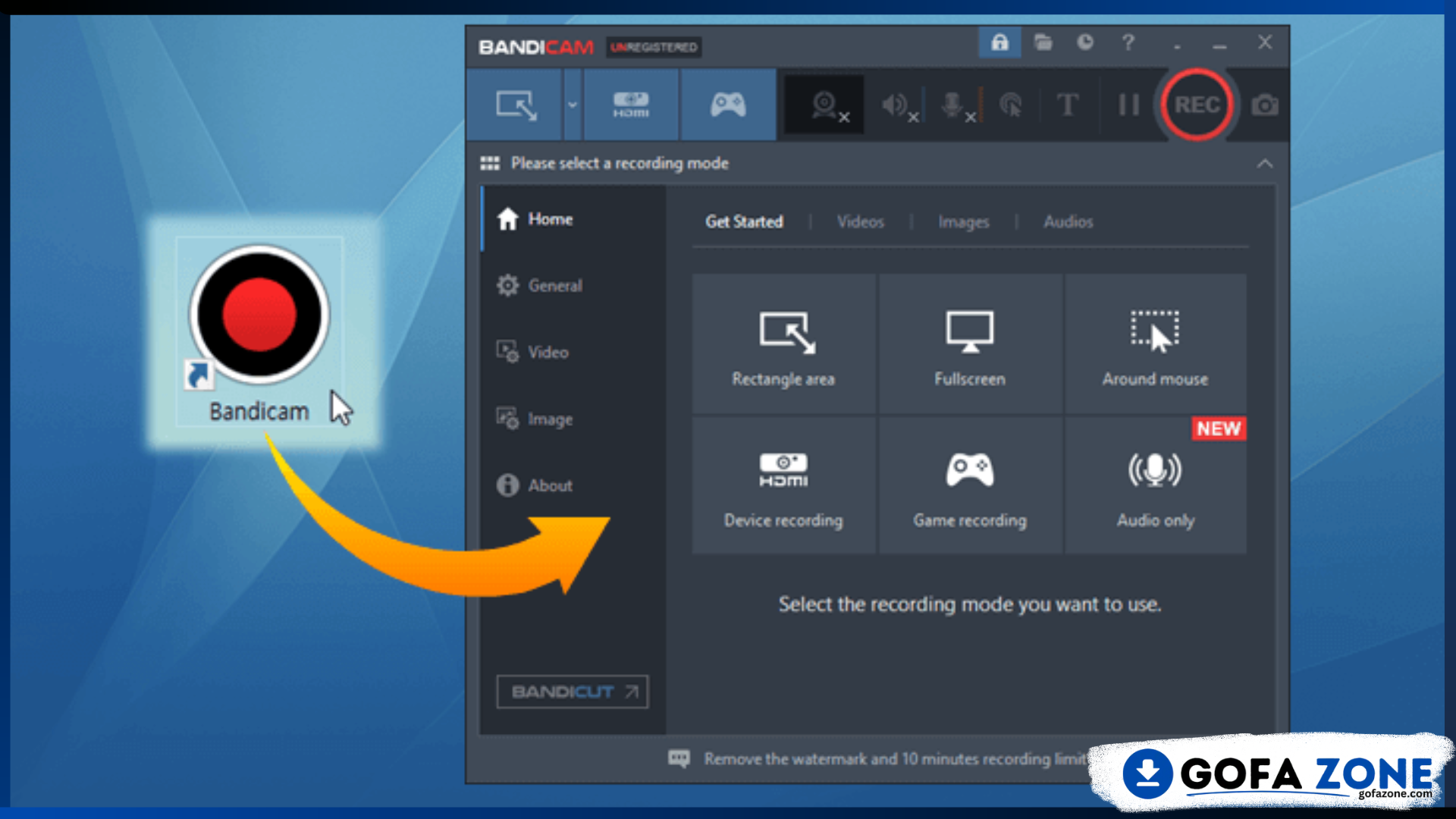Click the grid icon beside recording mode prompt

tap(490, 164)
